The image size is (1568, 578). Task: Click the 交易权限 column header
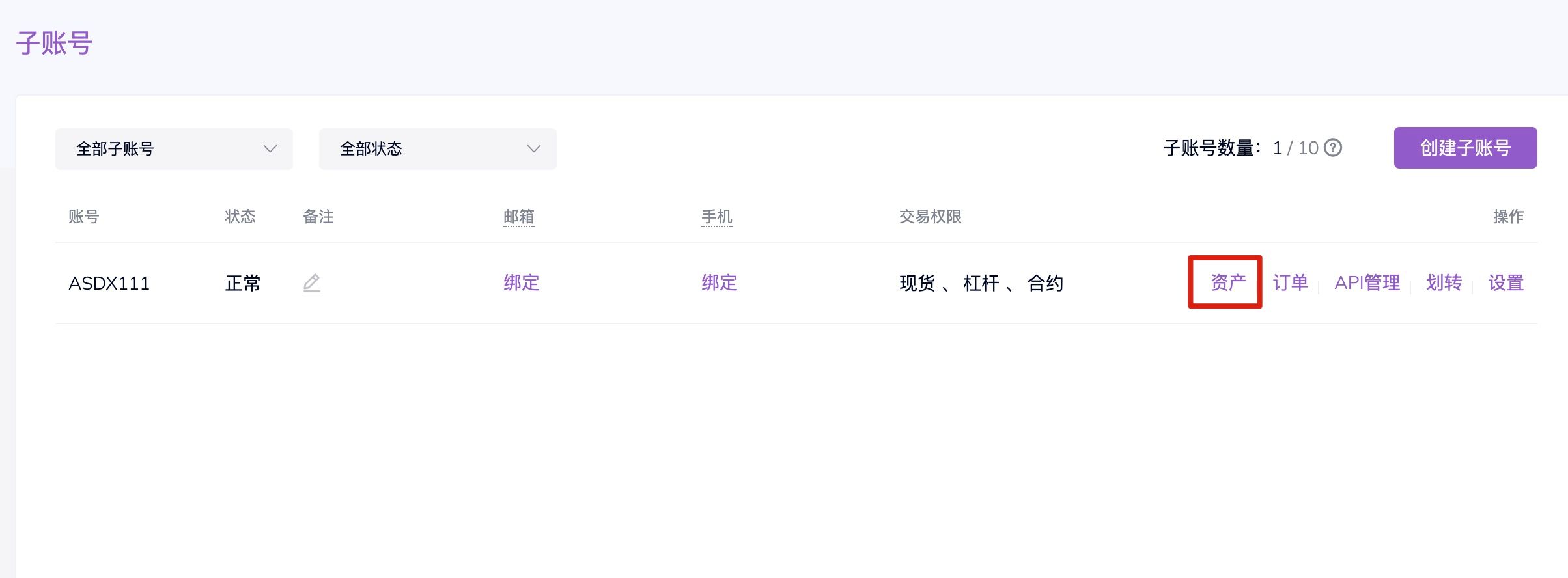[x=931, y=217]
